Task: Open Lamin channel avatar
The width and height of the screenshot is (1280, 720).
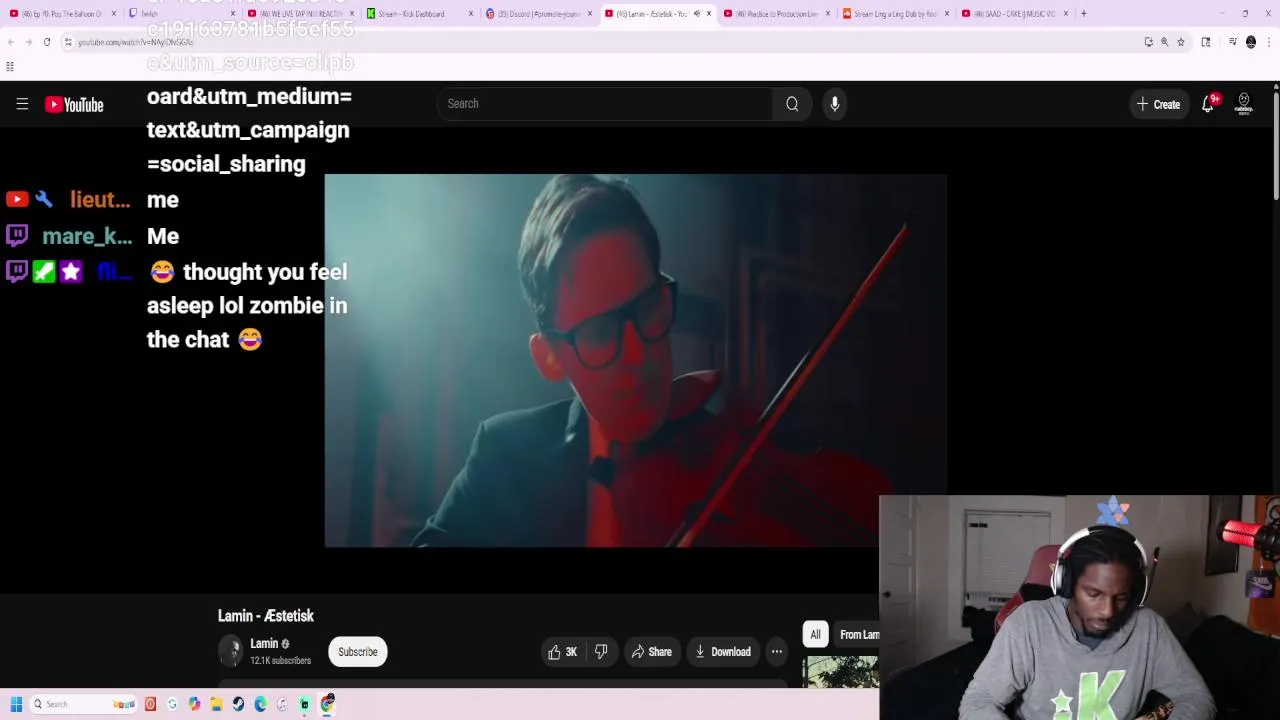Action: [x=231, y=652]
